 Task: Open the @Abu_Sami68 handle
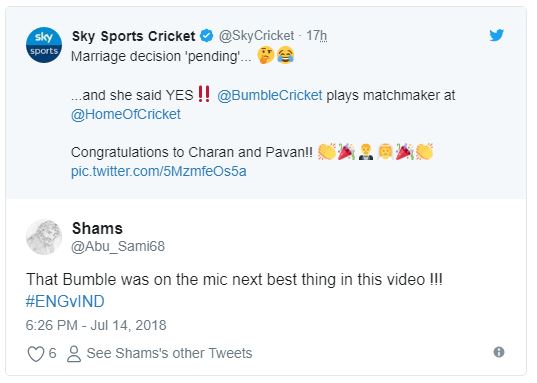[x=118, y=246]
